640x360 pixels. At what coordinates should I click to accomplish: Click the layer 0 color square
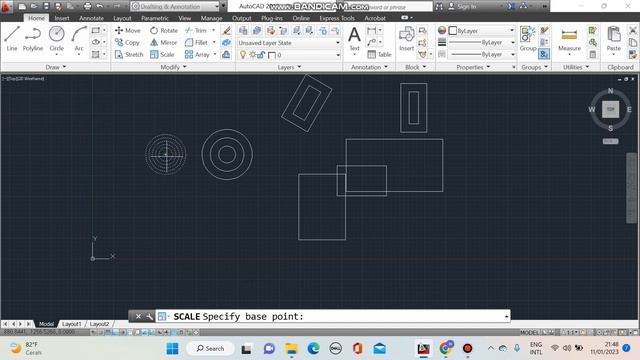coord(272,55)
